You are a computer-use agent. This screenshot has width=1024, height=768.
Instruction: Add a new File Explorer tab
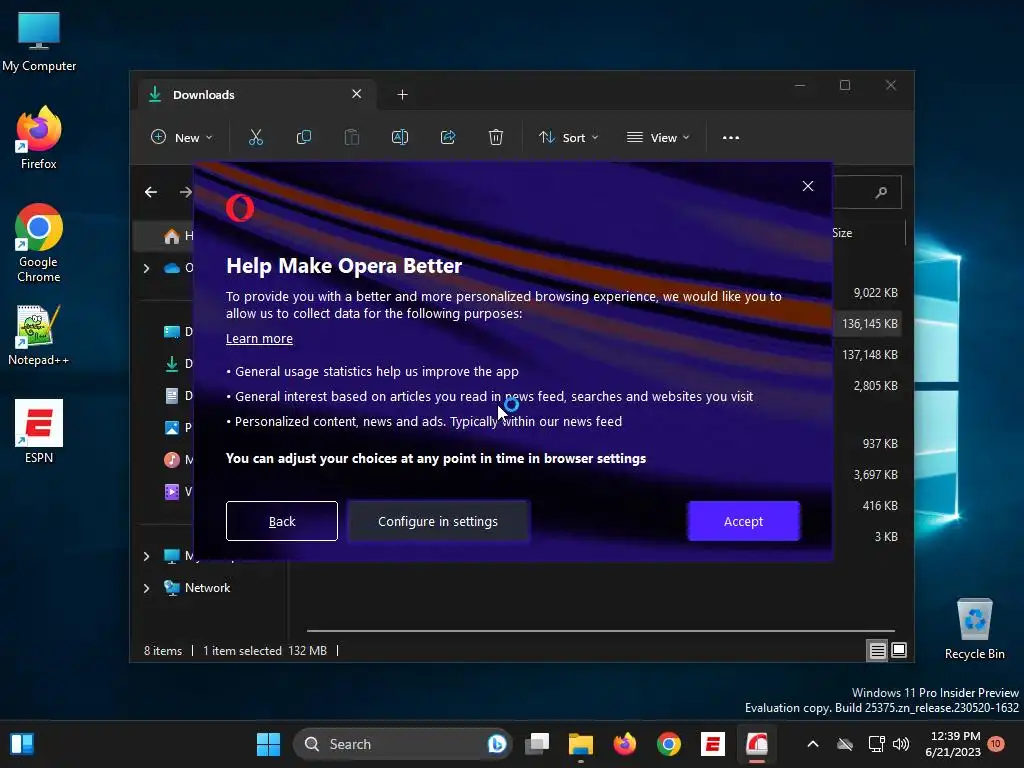click(x=402, y=95)
